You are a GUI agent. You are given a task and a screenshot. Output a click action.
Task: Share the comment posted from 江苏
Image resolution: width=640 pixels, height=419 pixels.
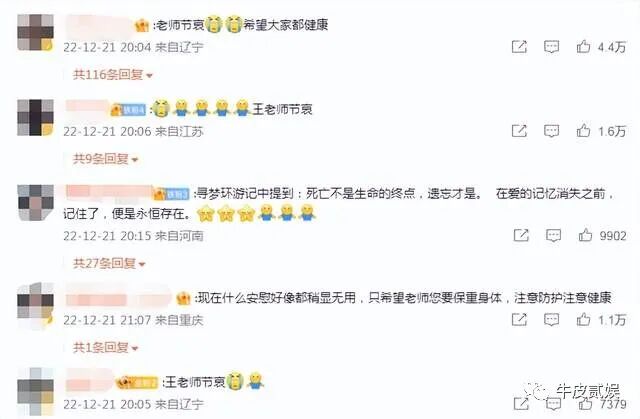(x=519, y=131)
